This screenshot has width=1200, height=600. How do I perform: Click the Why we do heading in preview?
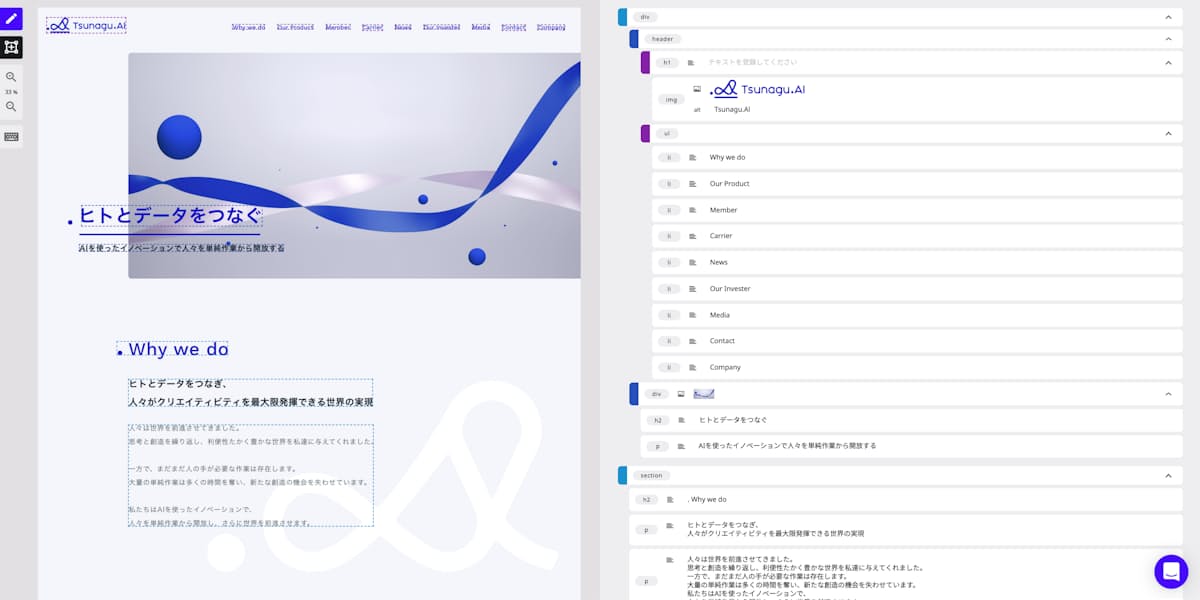coord(178,350)
